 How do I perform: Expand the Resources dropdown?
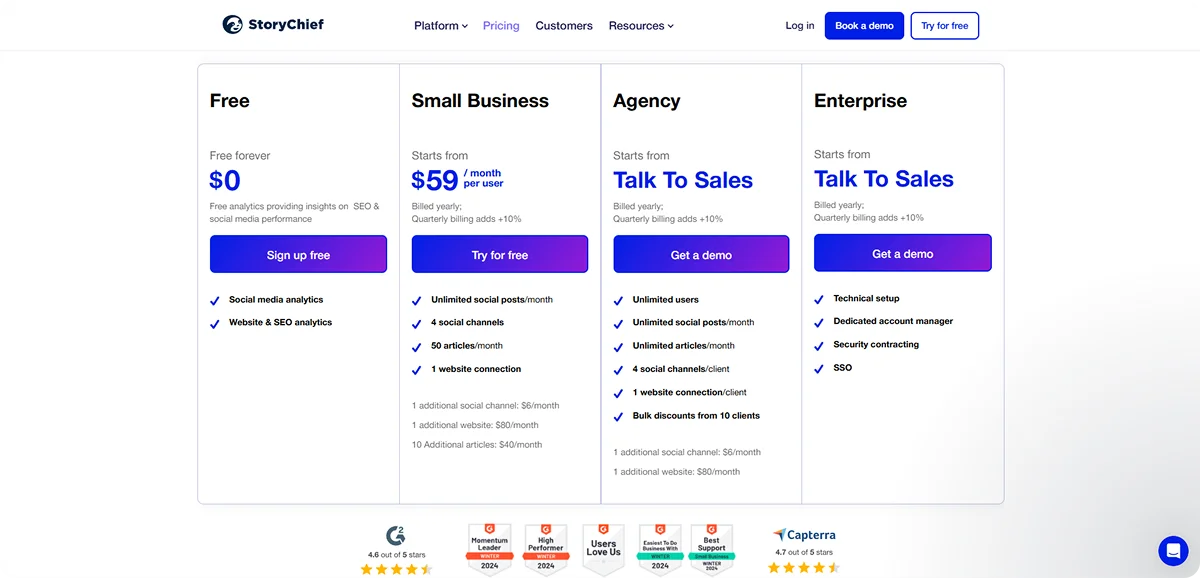click(x=641, y=25)
